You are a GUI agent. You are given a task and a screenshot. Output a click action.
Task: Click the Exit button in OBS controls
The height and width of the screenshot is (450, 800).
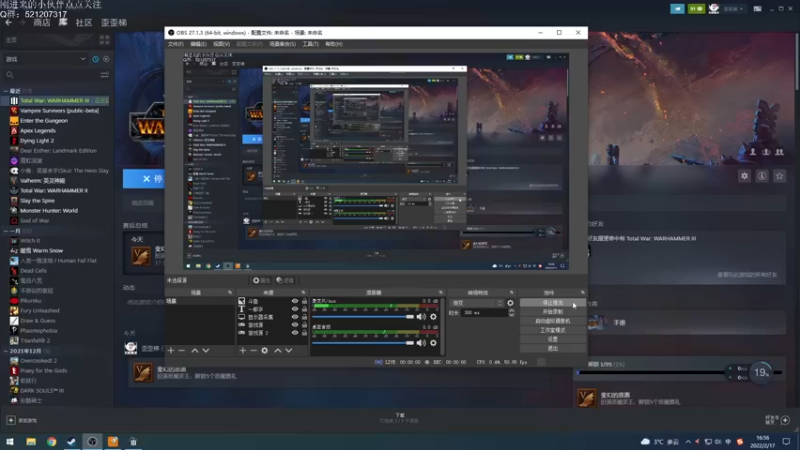[x=553, y=348]
